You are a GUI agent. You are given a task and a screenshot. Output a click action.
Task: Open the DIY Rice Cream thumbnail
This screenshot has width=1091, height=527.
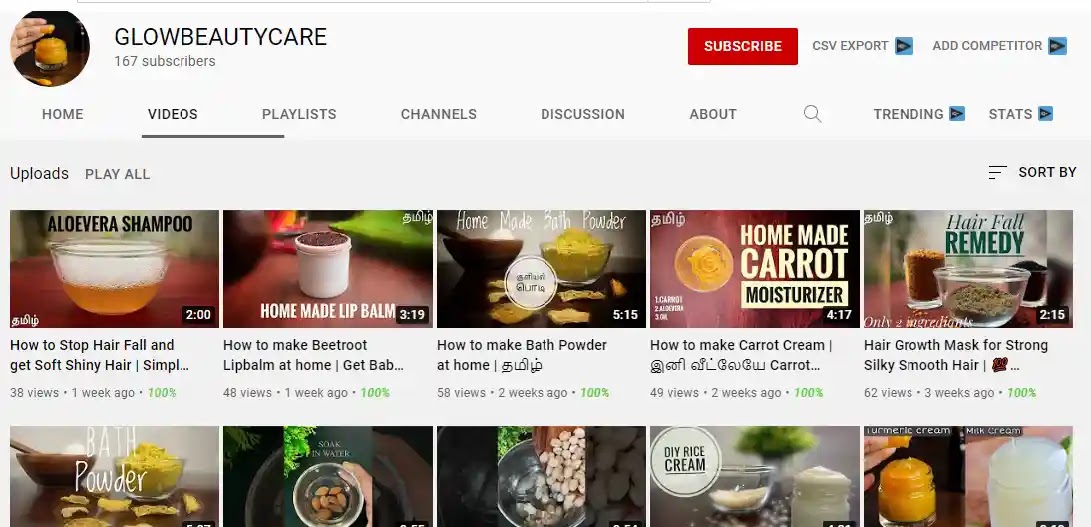(x=755, y=476)
